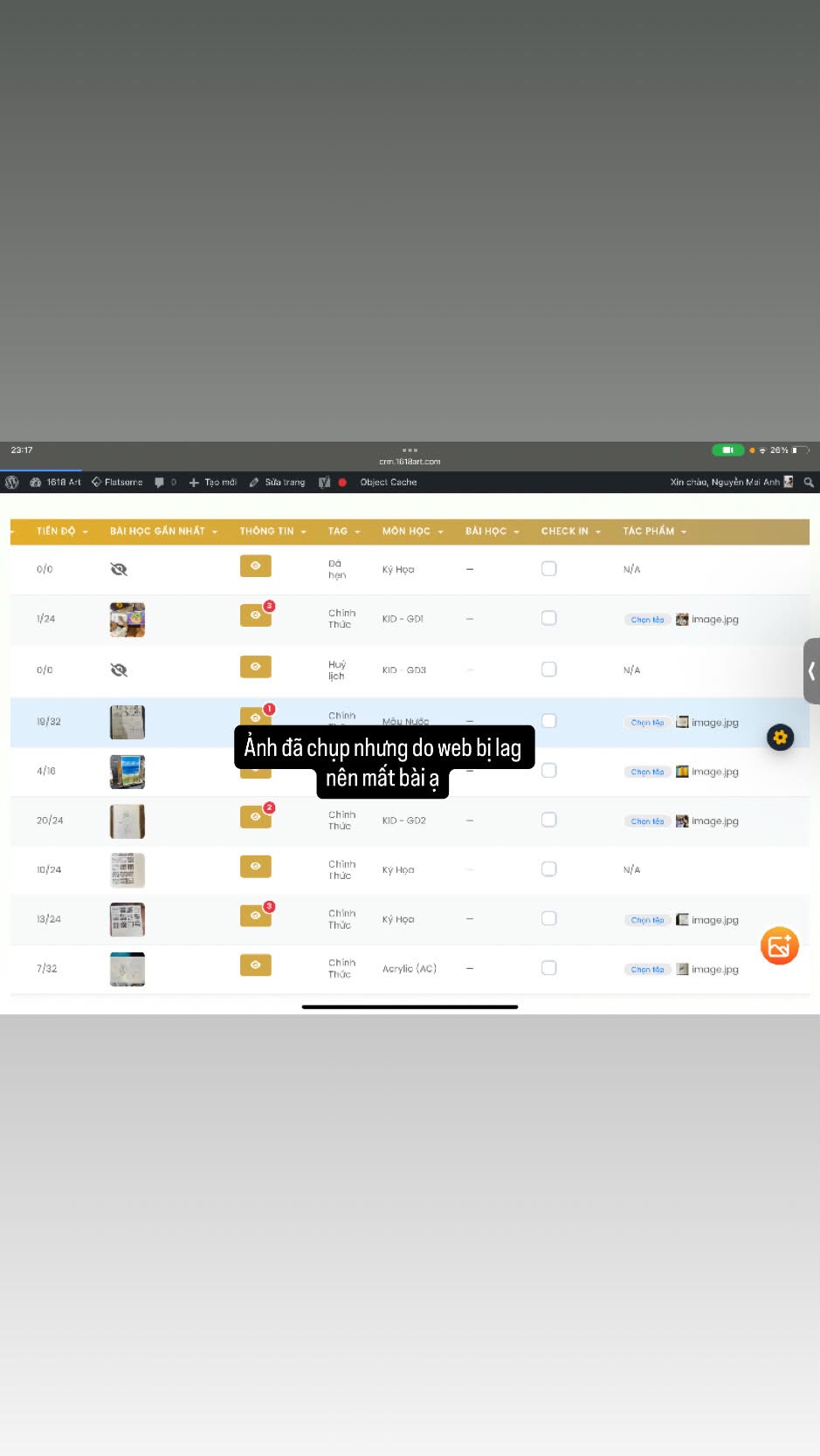Image resolution: width=820 pixels, height=1456 pixels.
Task: Open the WordPress logo menu
Action: pyautogui.click(x=11, y=482)
